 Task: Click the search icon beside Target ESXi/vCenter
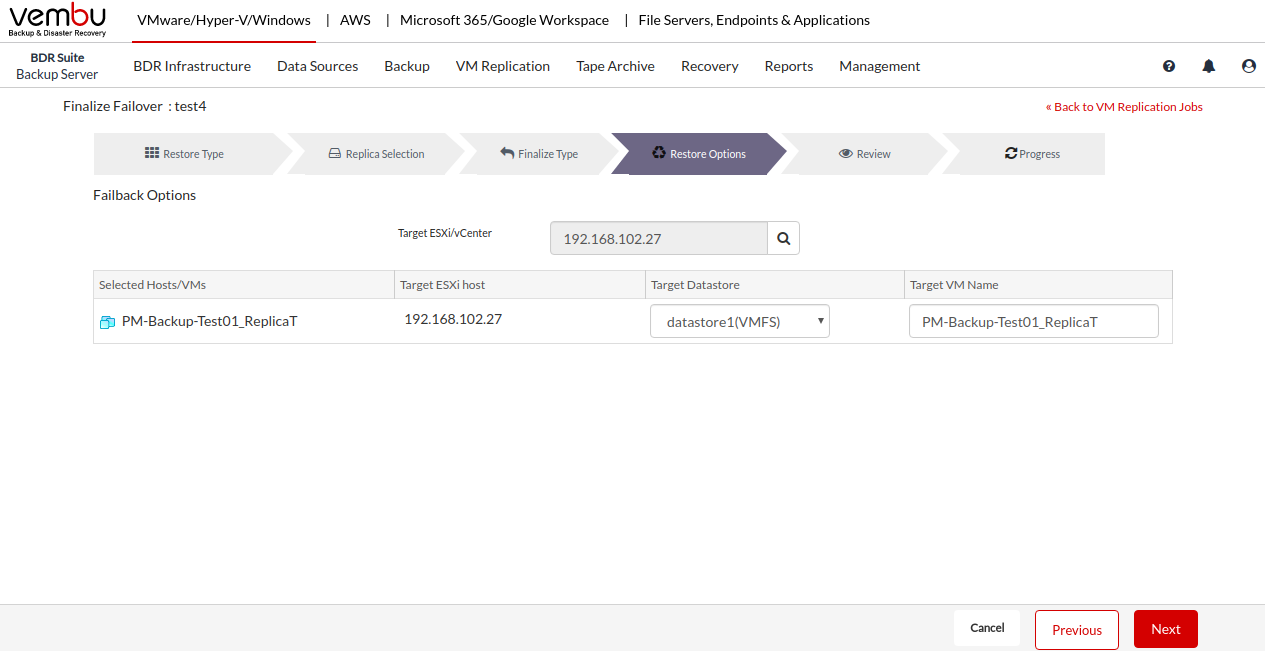(783, 239)
